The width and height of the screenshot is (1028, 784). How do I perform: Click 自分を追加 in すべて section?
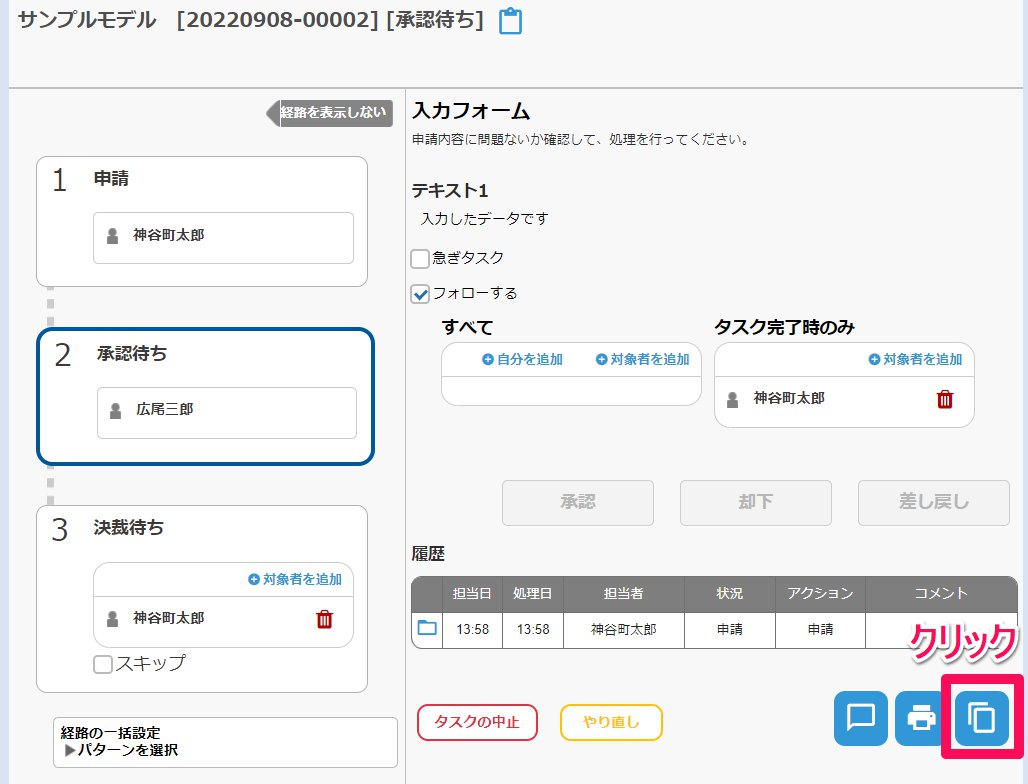coord(522,359)
